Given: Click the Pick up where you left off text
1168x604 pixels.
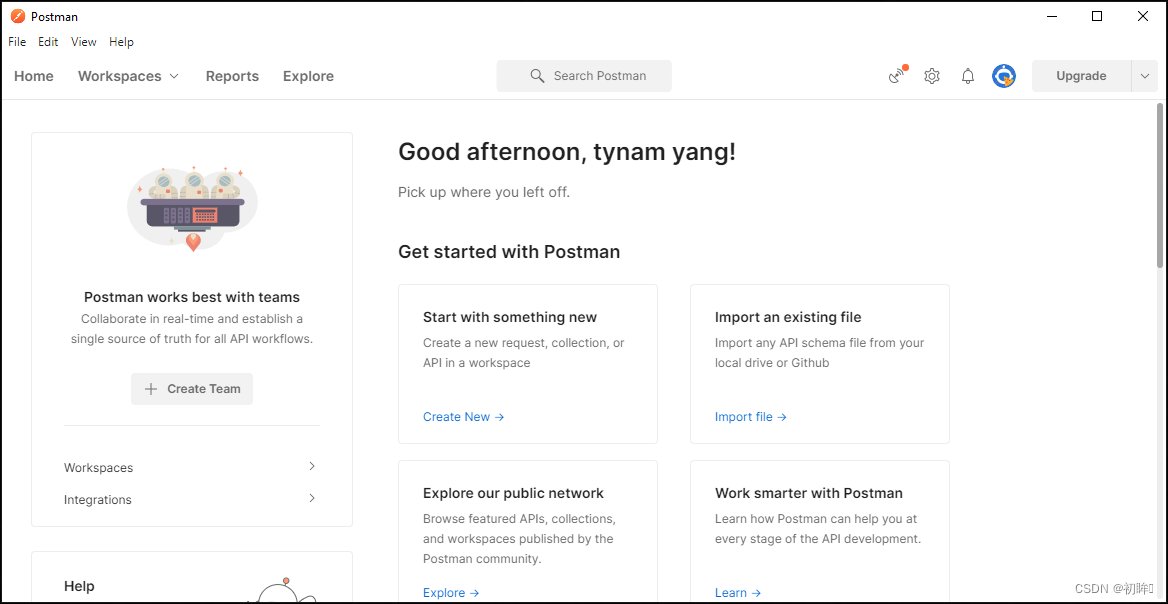Looking at the screenshot, I should pos(484,192).
